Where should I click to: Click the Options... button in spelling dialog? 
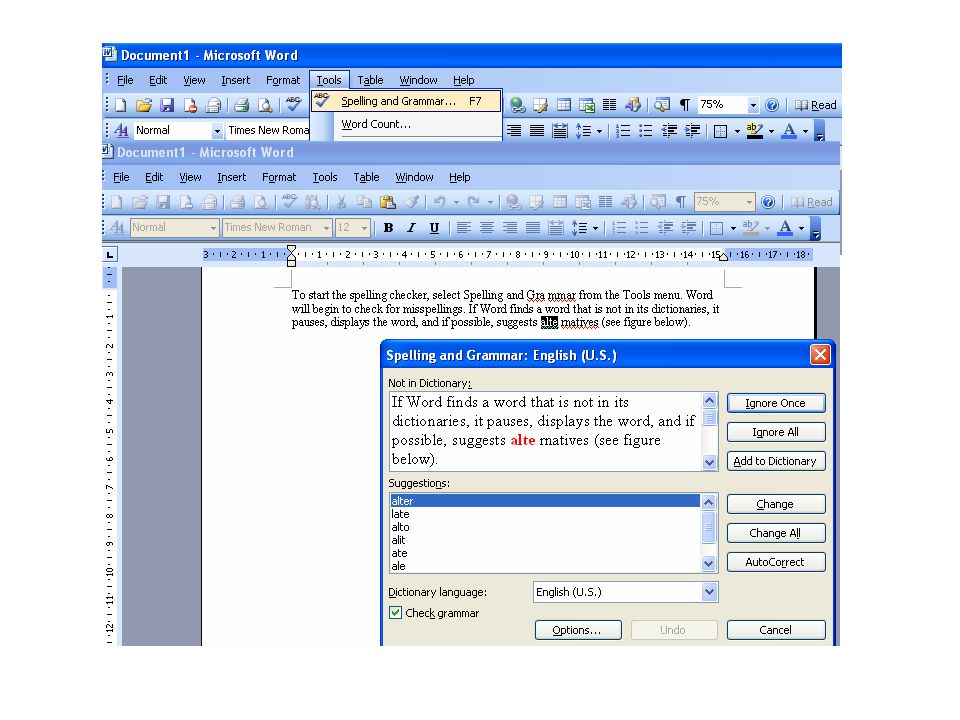click(578, 630)
